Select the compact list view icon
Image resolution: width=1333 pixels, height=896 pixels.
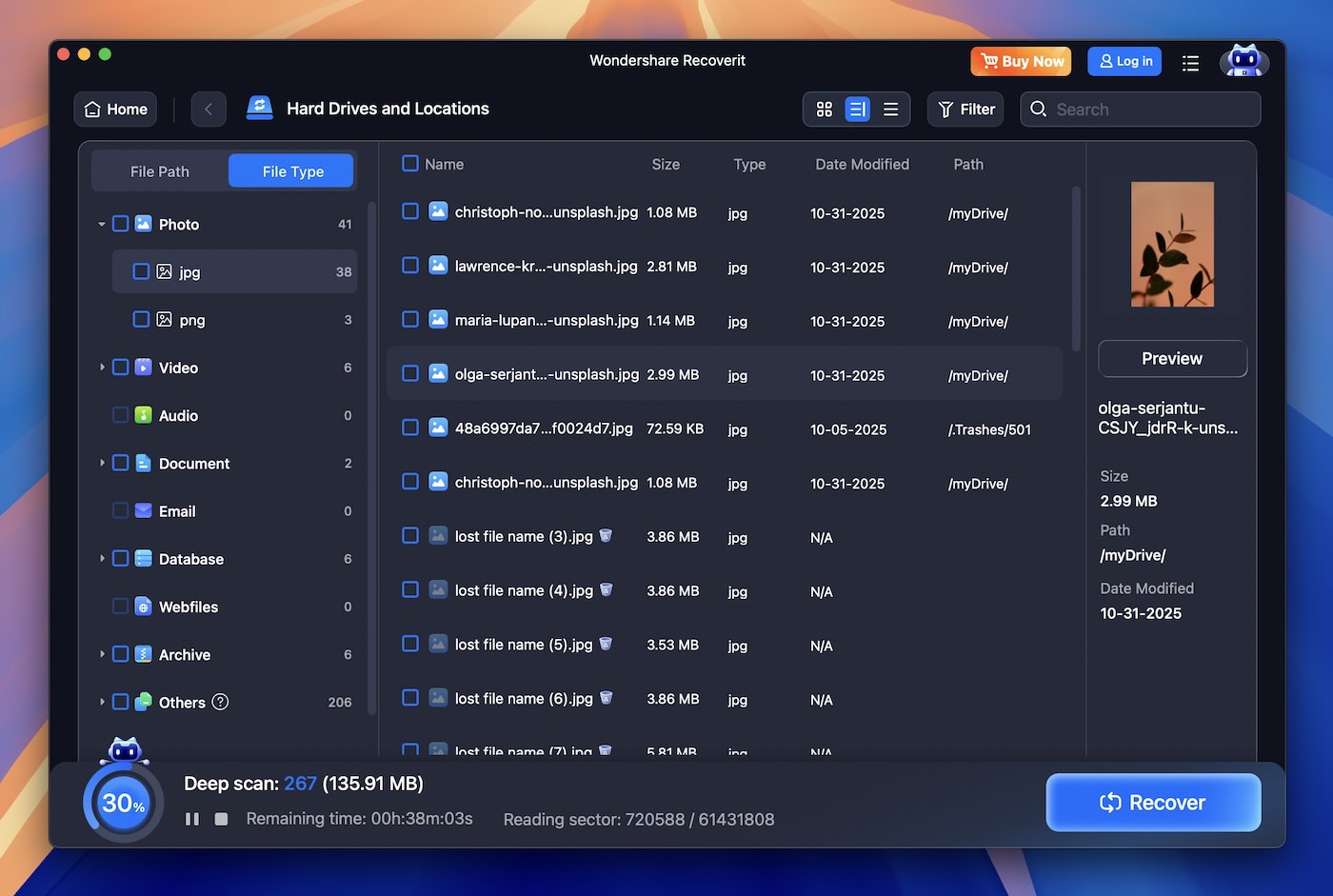point(891,109)
